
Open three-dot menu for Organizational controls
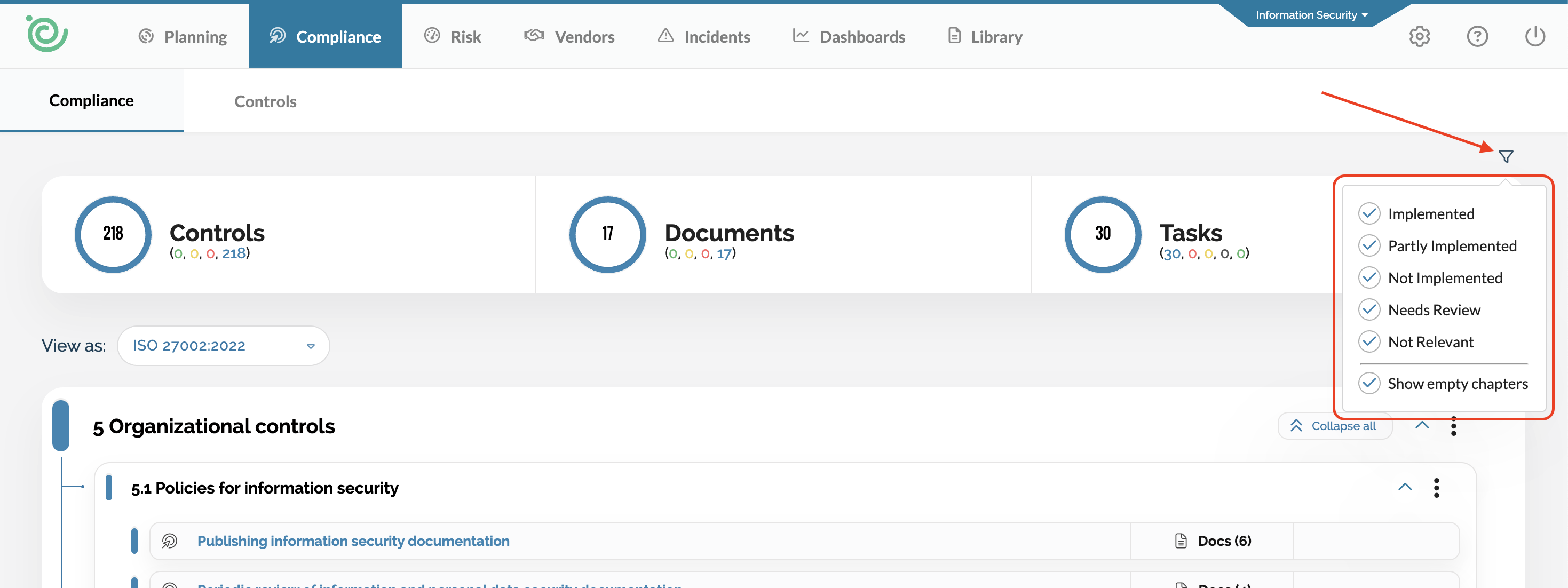tap(1454, 426)
